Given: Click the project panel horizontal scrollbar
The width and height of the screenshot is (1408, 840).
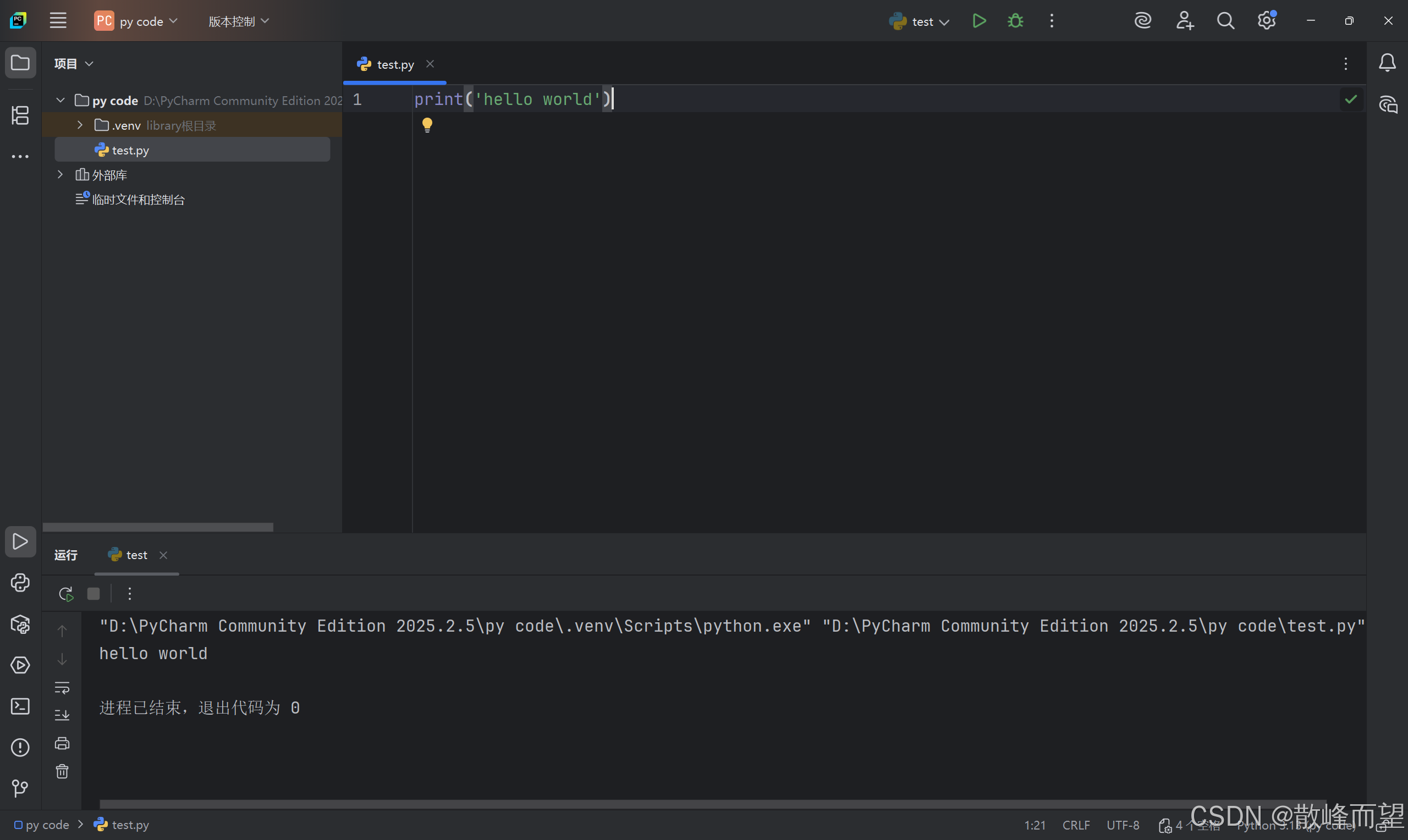Looking at the screenshot, I should (158, 527).
